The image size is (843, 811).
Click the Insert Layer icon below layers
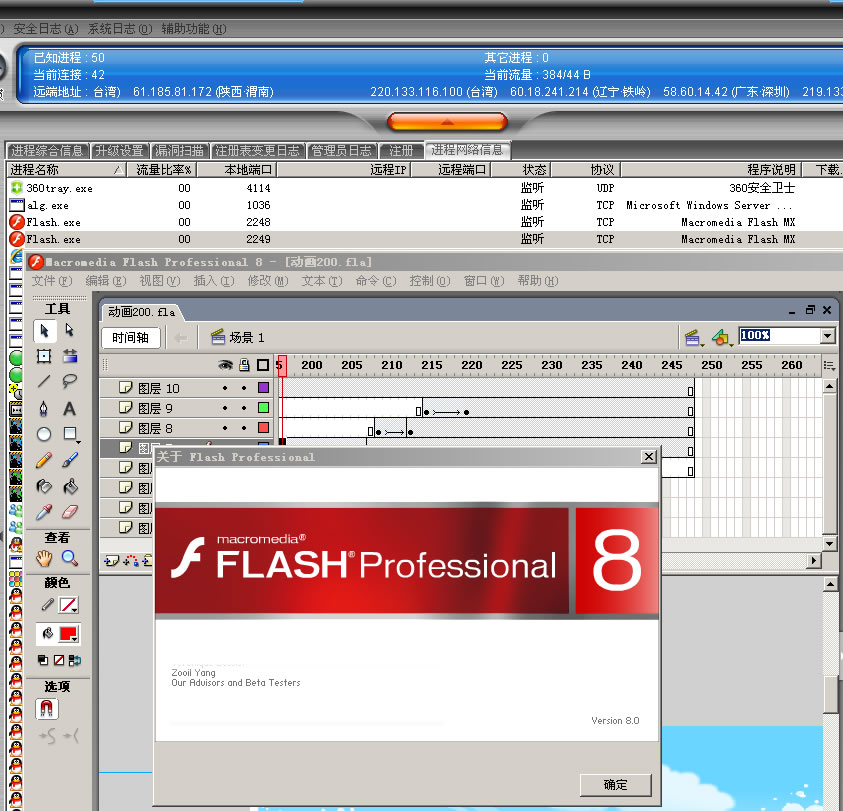[111, 561]
